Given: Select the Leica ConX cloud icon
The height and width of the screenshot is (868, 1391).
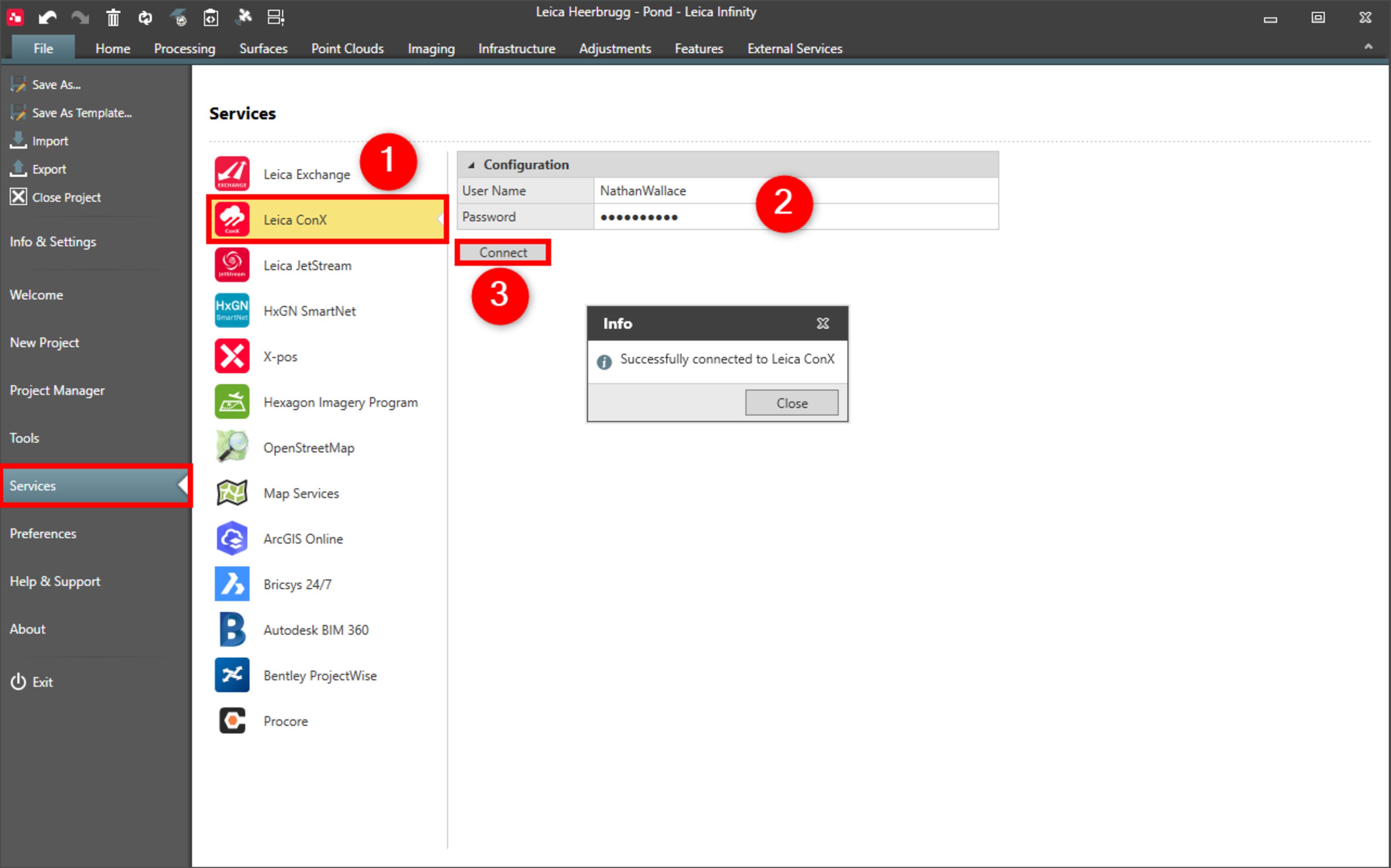Looking at the screenshot, I should 232,219.
